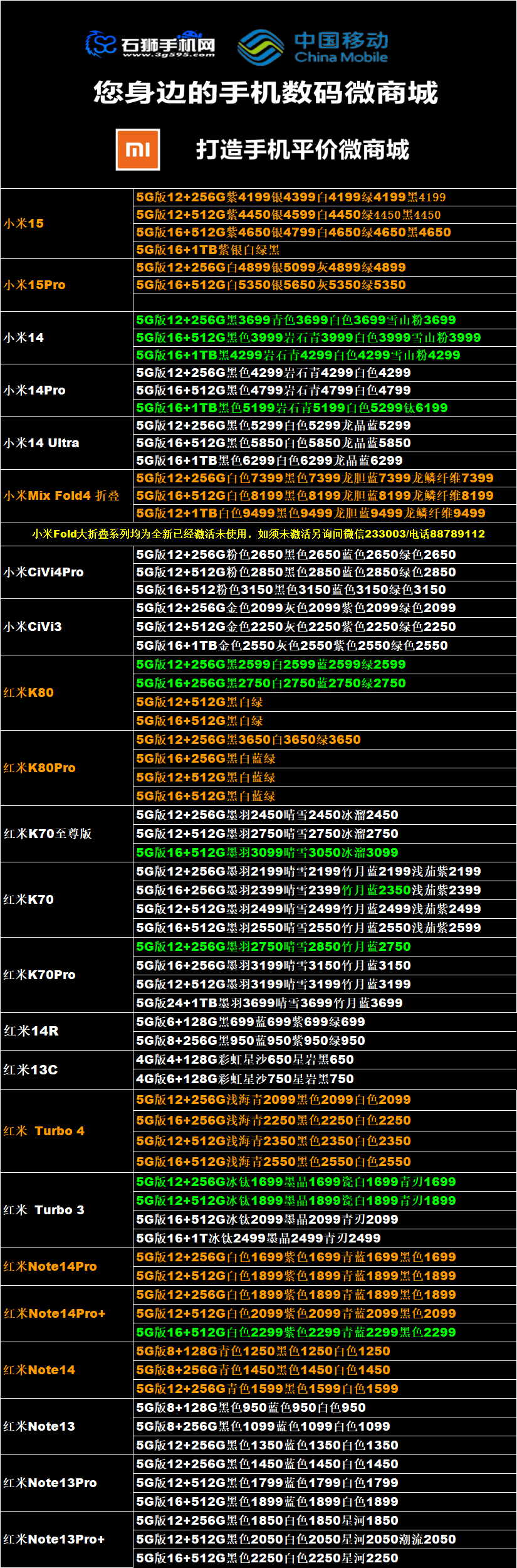Select the subtitle '打造手机平价微商城'

303,150
